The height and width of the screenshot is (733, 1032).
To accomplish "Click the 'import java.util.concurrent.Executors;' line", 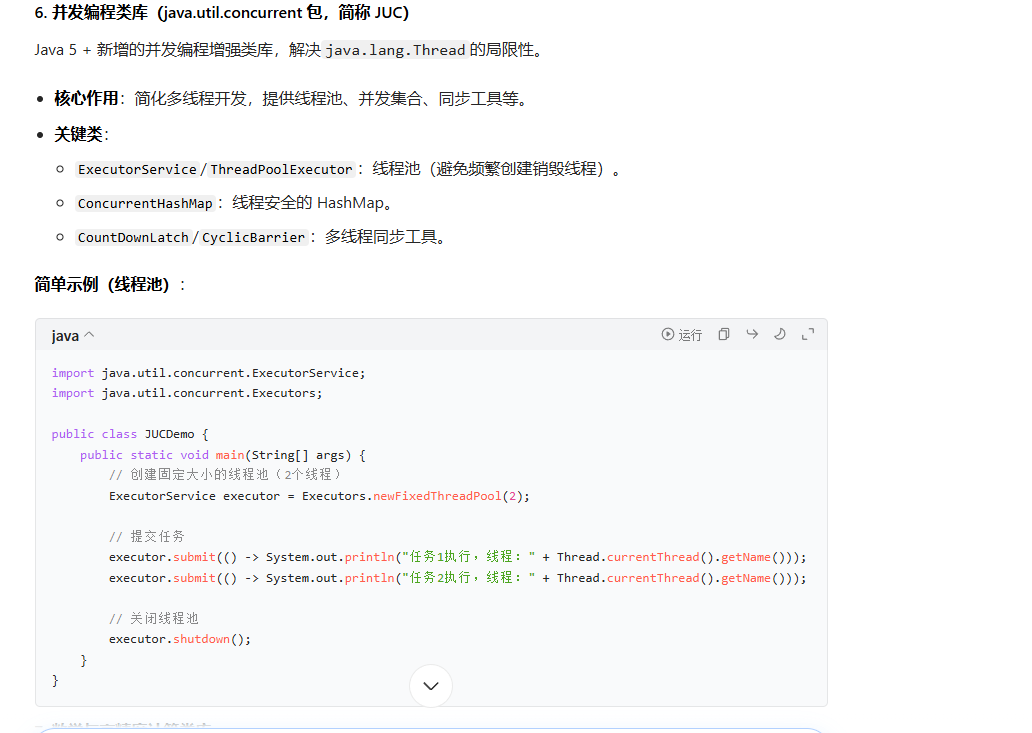I will coord(187,393).
